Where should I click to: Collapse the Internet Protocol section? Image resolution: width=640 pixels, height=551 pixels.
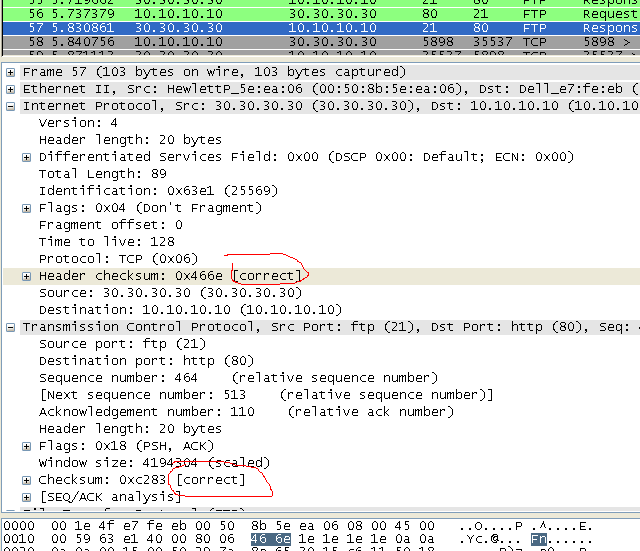coord(11,106)
